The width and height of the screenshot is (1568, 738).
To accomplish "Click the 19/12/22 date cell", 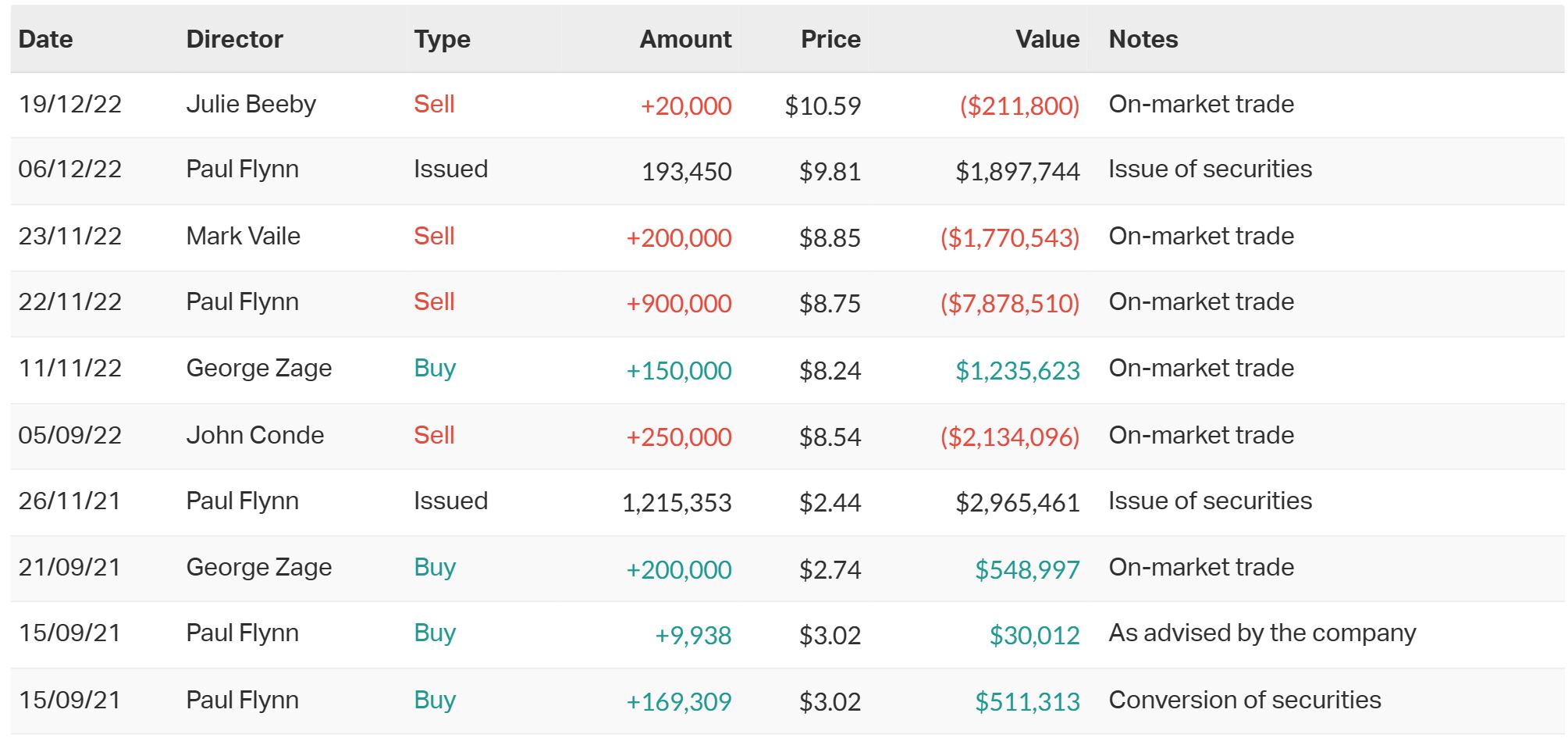I will coord(70,105).
